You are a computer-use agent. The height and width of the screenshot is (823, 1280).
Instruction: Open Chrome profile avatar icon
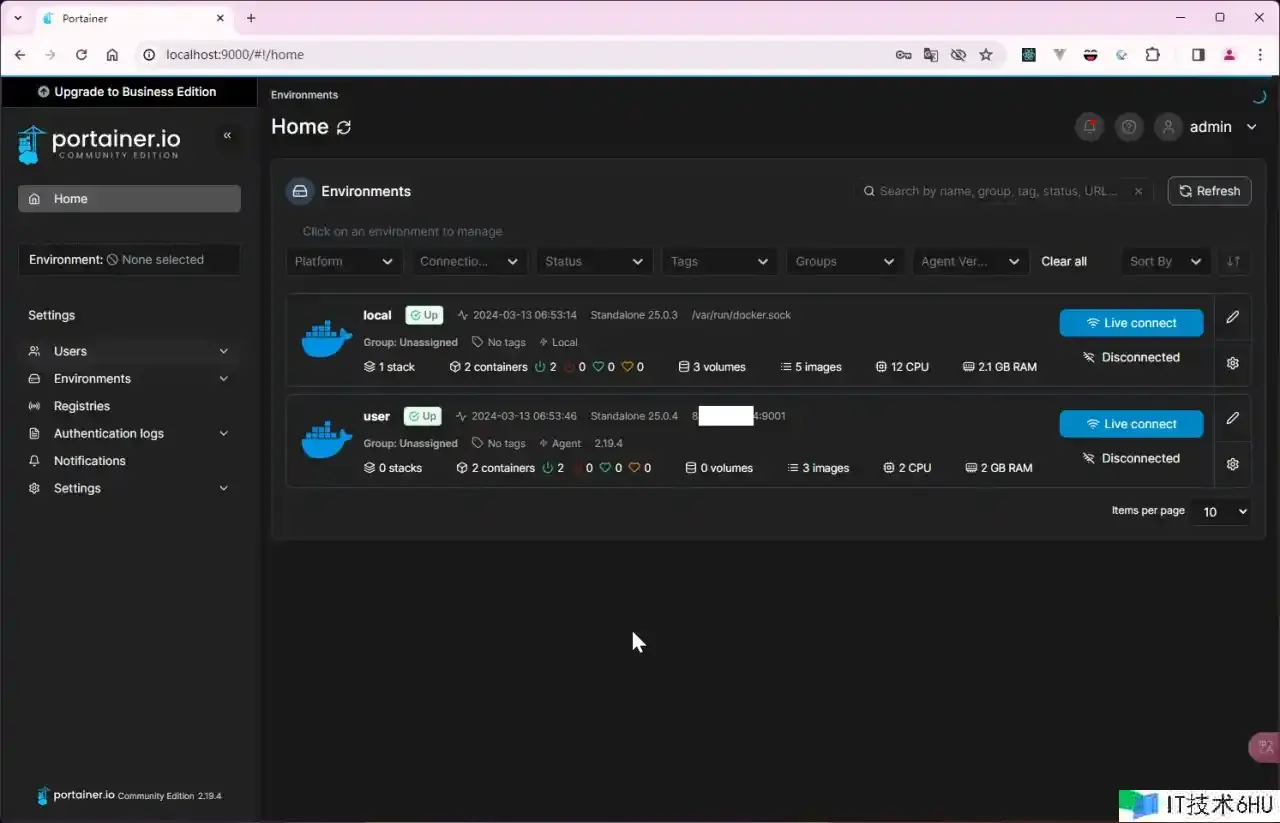1229,55
